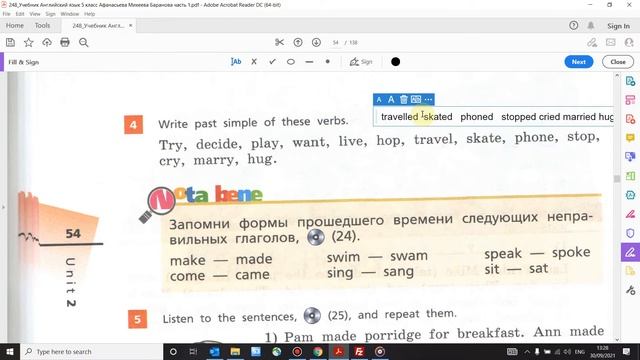Save the document with the floppy disk icon
Viewport: 640px width, 360px height.
(11, 42)
